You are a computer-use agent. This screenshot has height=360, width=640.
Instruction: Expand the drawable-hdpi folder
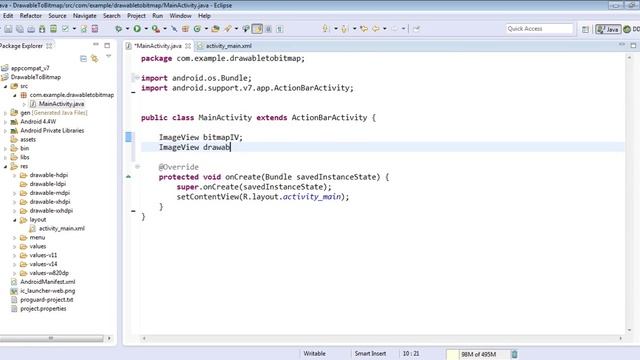point(15,176)
